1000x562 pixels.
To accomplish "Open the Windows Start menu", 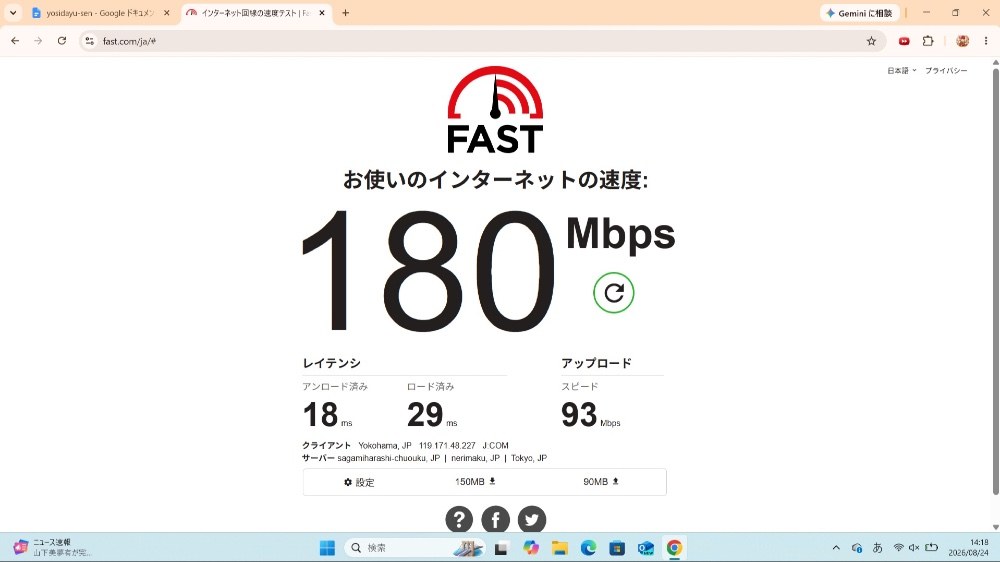I will tap(327, 548).
